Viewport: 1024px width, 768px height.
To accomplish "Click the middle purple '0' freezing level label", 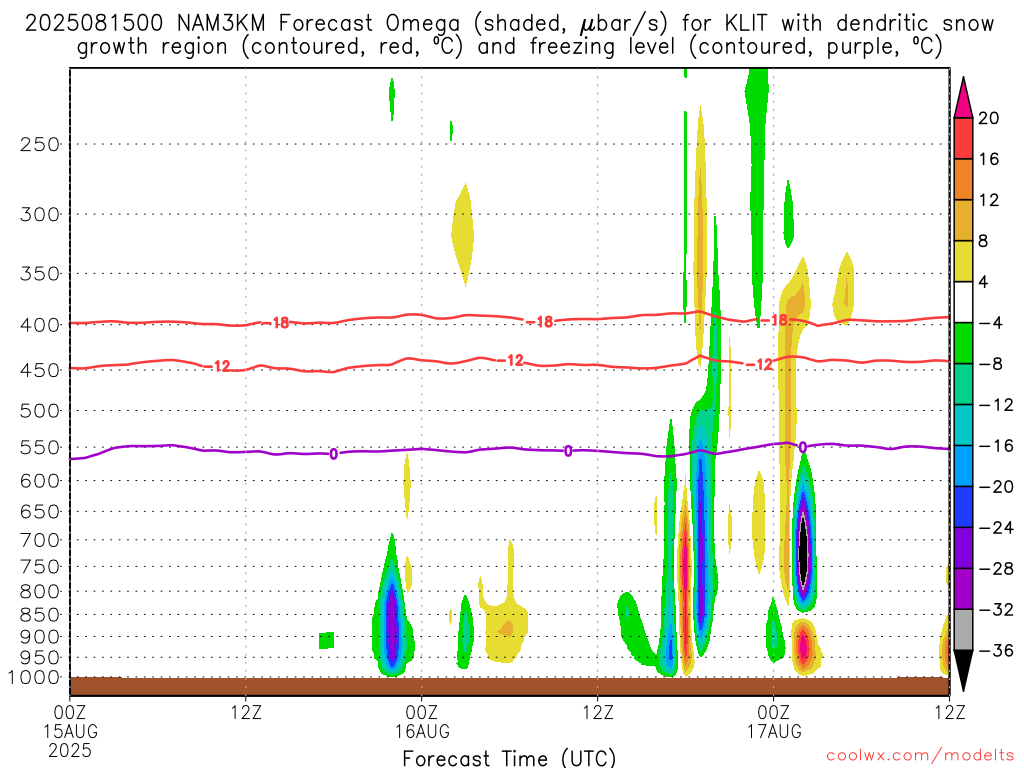I will tap(568, 451).
